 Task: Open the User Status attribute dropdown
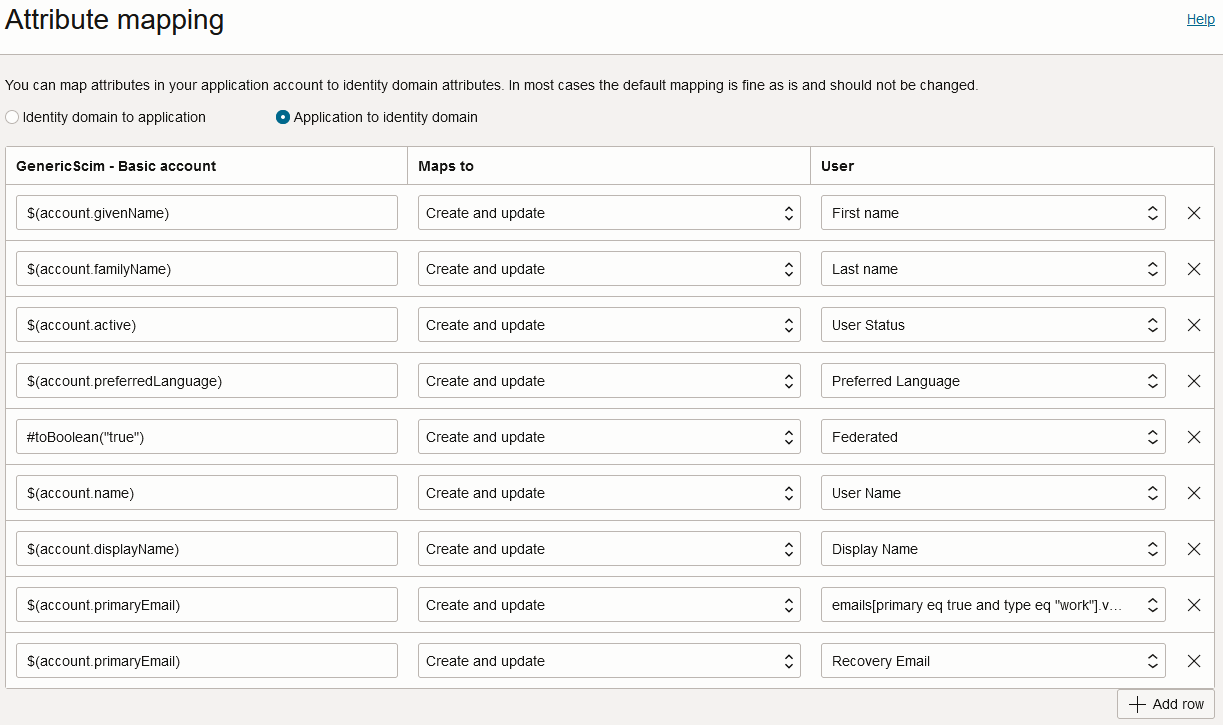(x=993, y=325)
